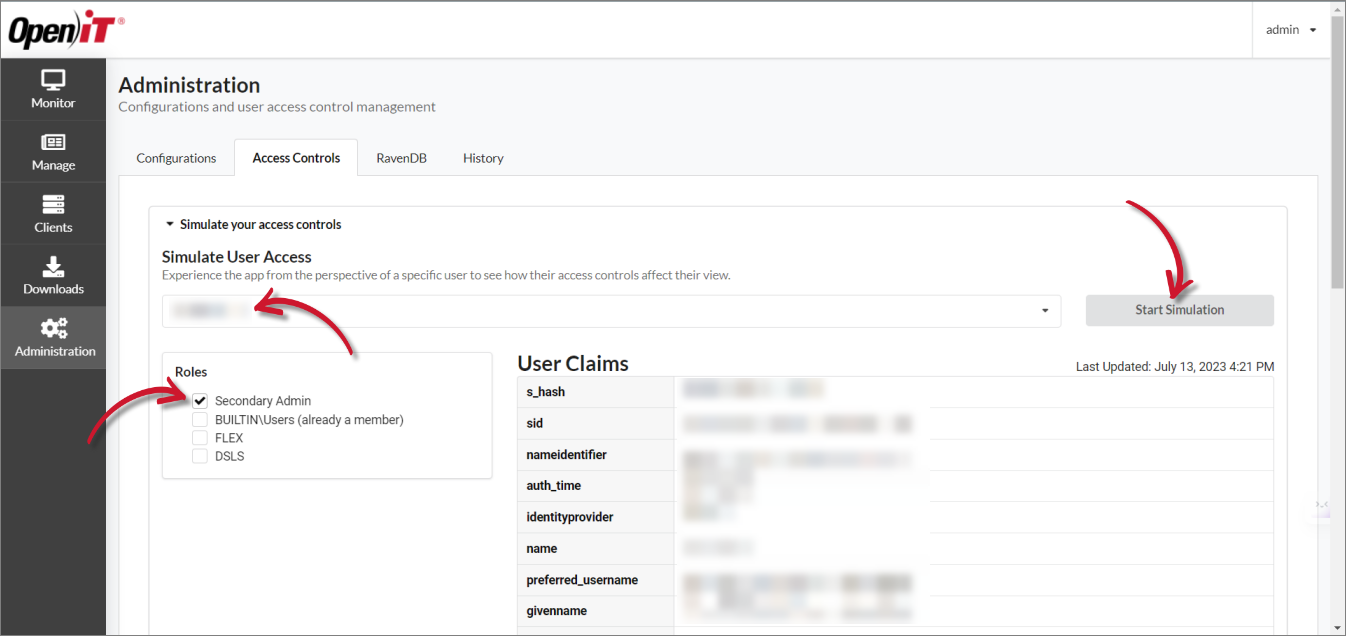Enable the FLEX role checkbox

coord(199,437)
